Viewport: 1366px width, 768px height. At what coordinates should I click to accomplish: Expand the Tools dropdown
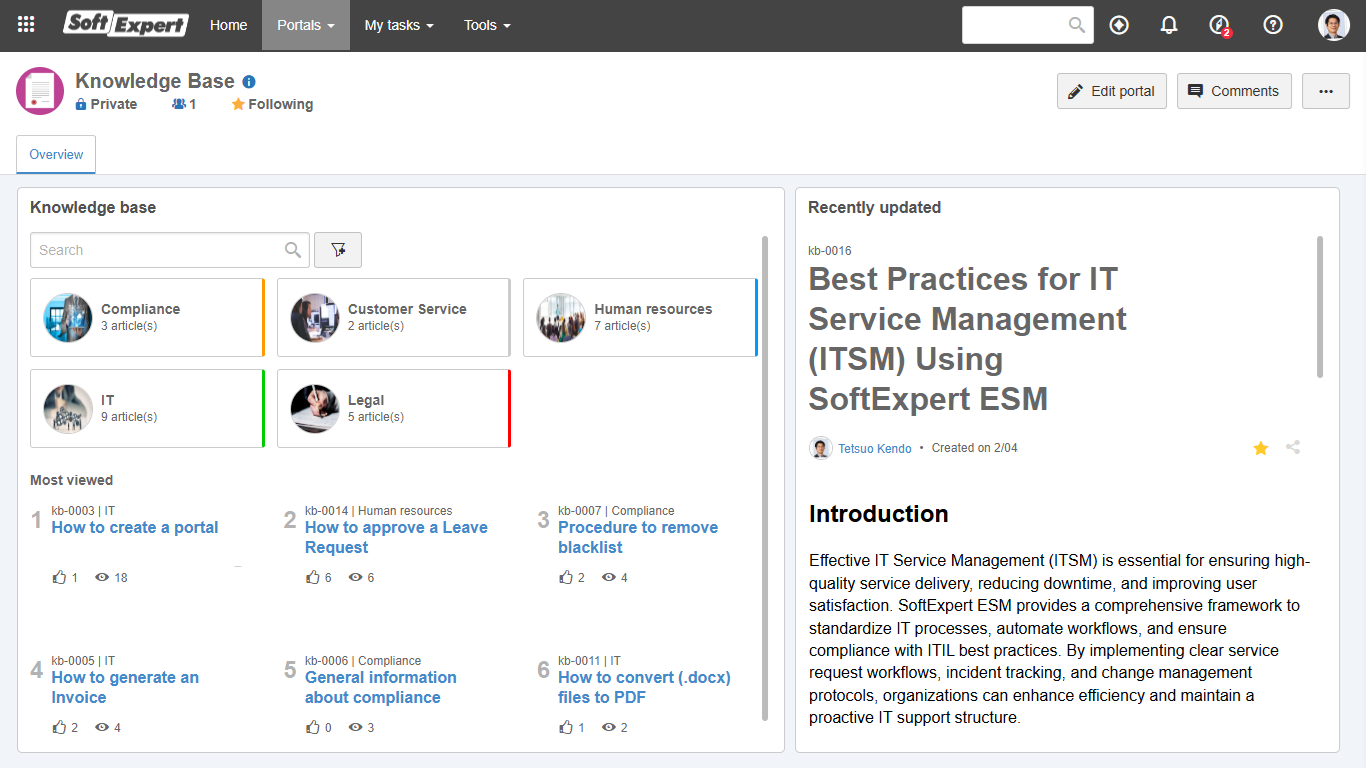(x=487, y=25)
